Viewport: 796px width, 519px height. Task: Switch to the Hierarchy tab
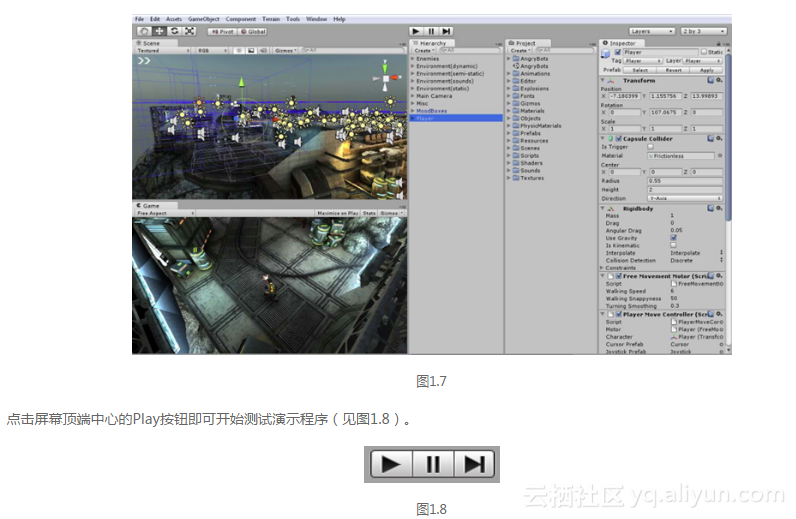pos(432,43)
